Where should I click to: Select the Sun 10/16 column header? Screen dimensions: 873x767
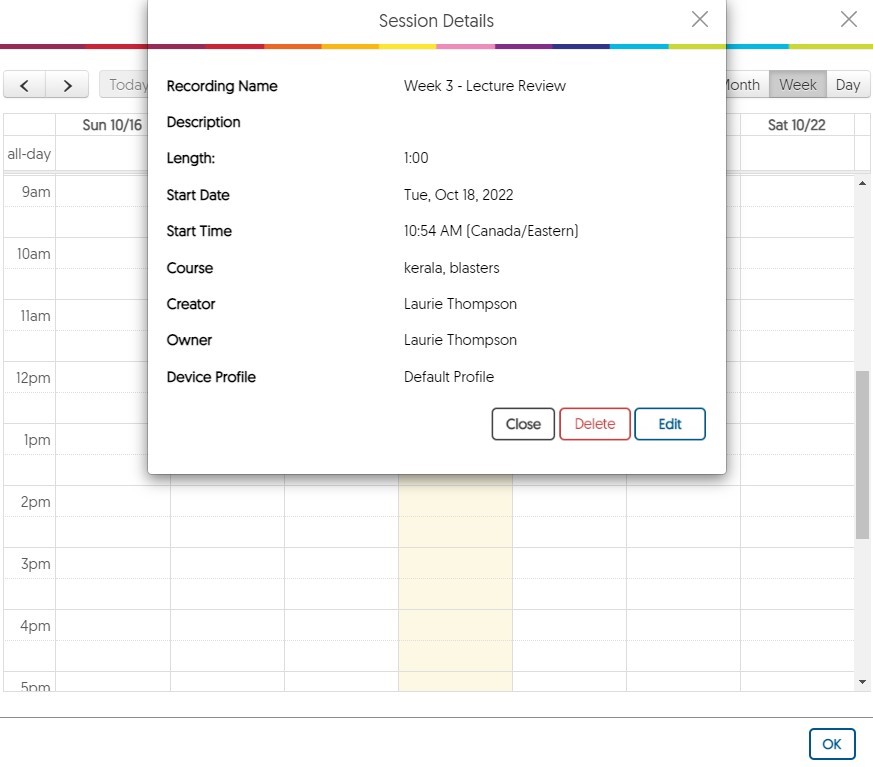tap(112, 125)
